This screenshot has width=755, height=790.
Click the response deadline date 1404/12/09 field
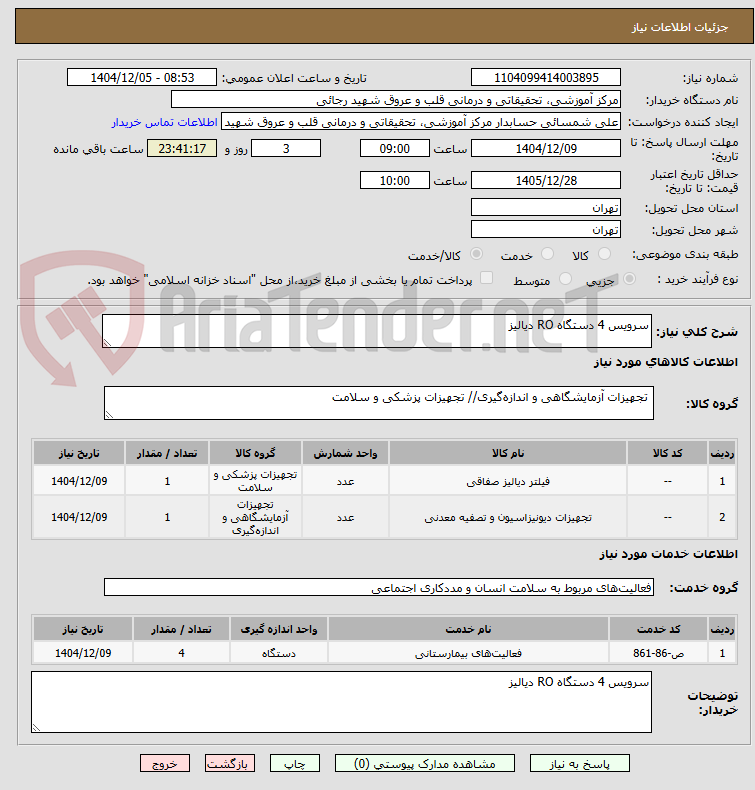coord(545,148)
